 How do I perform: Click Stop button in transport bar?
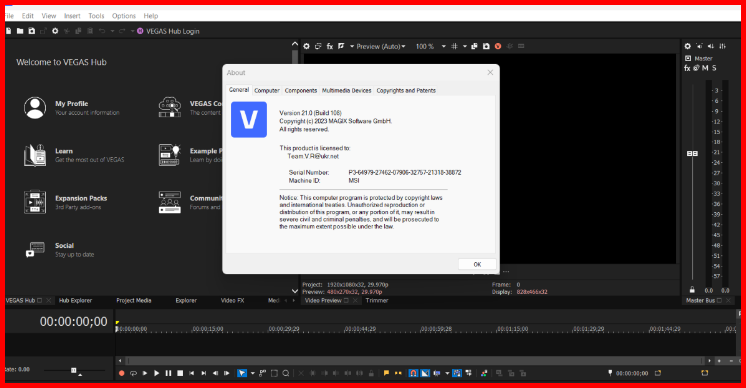click(x=180, y=373)
